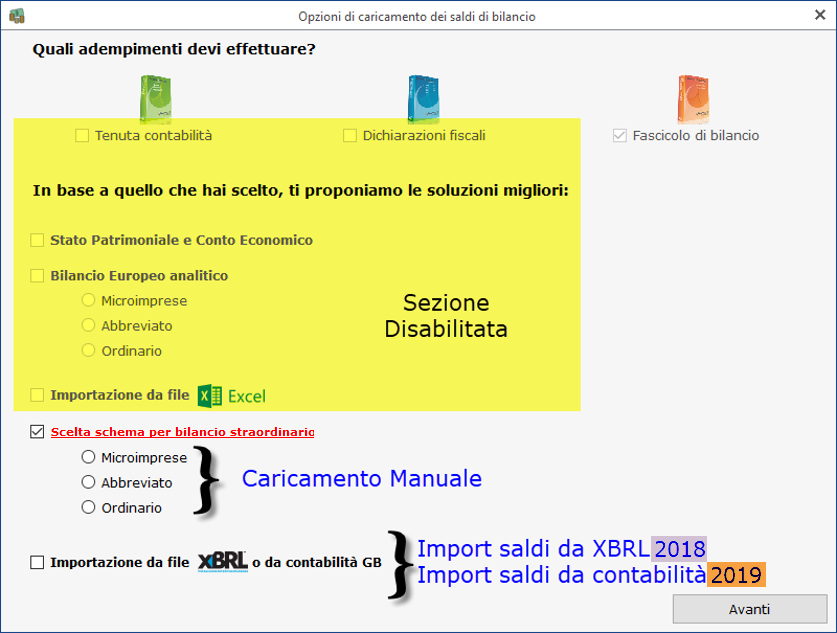Enable Importazione da file XBRL checkbox
The height and width of the screenshot is (633, 837).
click(x=37, y=563)
